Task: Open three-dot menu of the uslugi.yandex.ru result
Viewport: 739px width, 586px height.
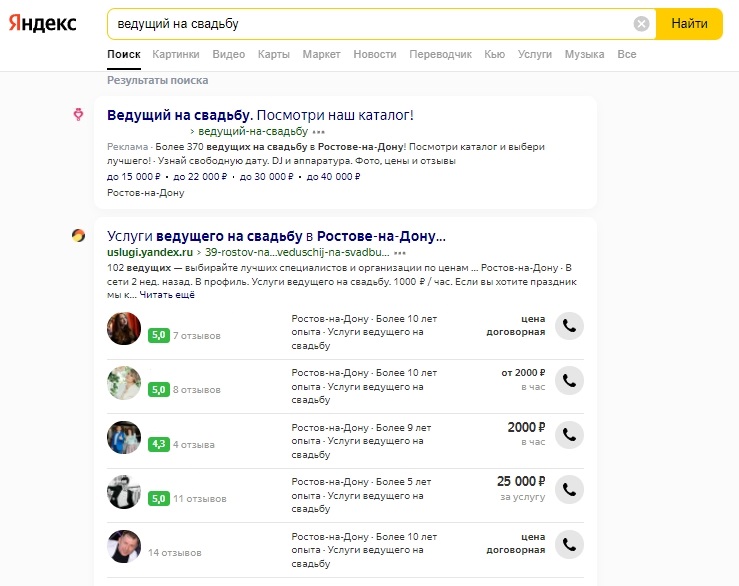Action: 400,253
